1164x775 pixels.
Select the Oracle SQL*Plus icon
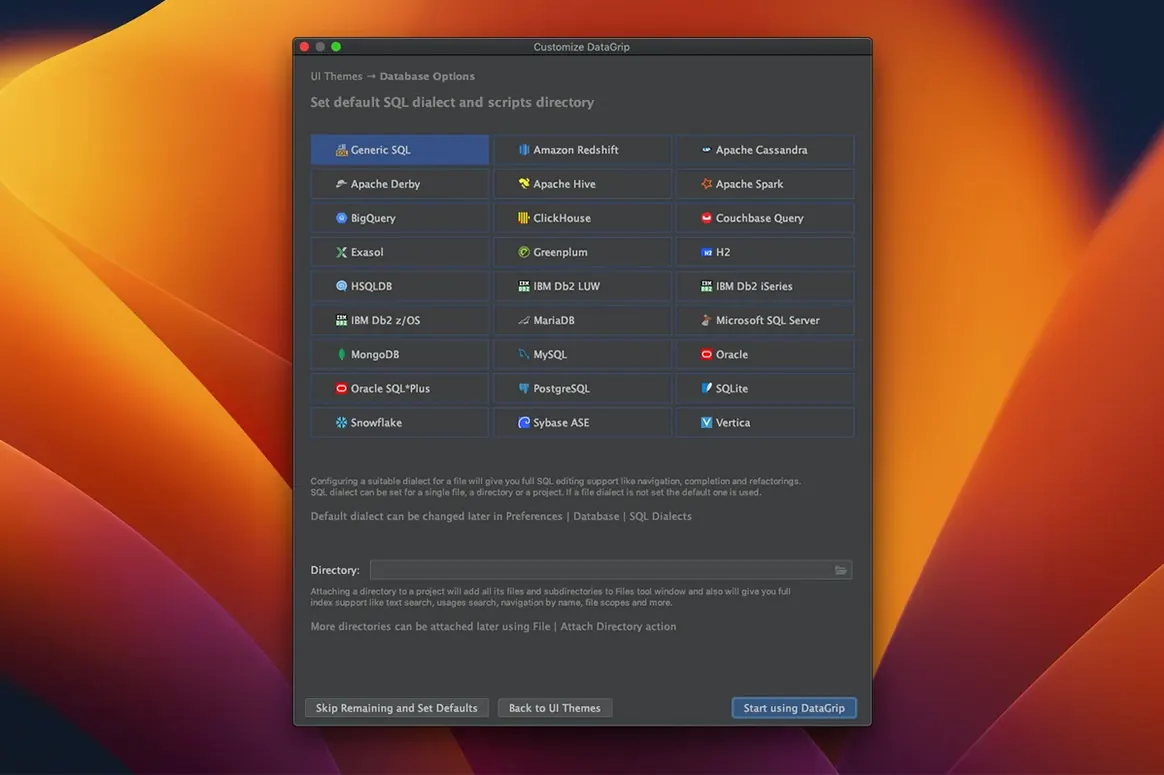click(341, 389)
